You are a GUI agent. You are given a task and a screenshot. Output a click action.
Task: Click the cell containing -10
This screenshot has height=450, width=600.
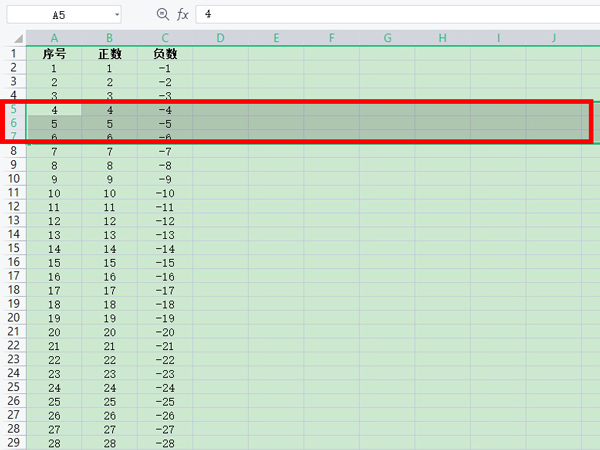coord(165,193)
